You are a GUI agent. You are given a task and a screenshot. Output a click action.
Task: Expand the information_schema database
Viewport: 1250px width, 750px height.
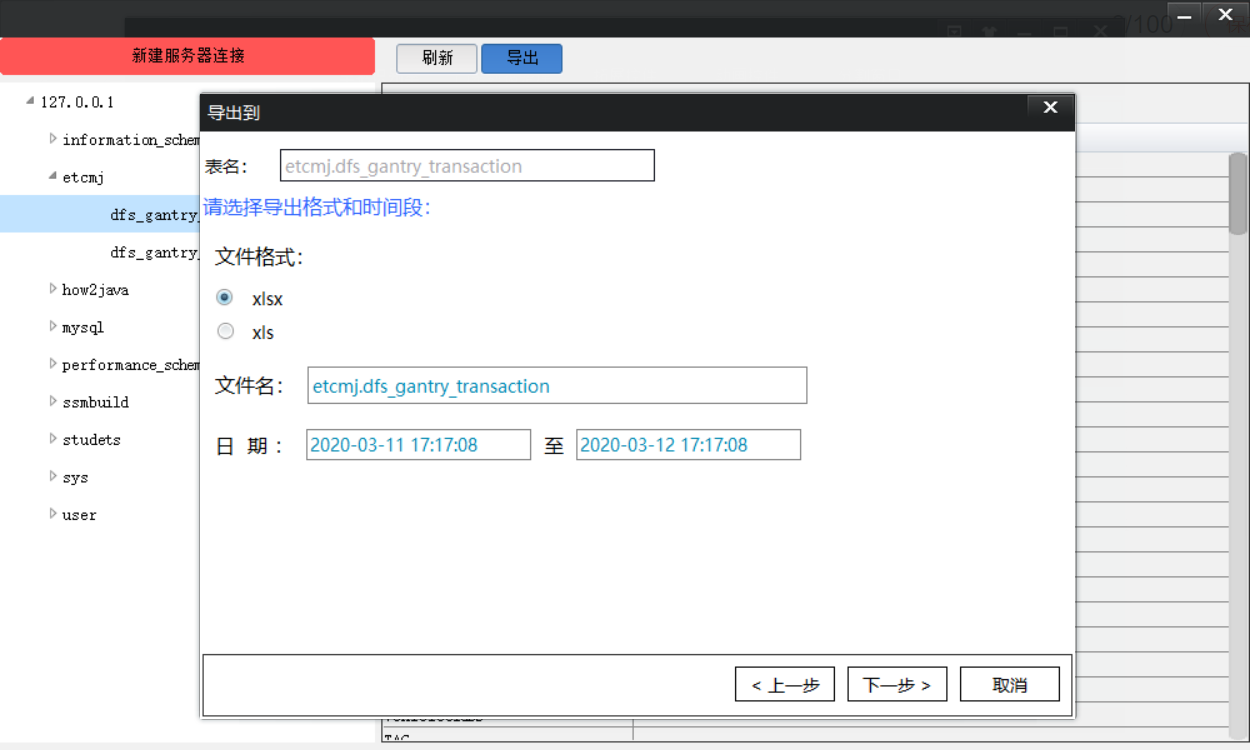[53, 139]
